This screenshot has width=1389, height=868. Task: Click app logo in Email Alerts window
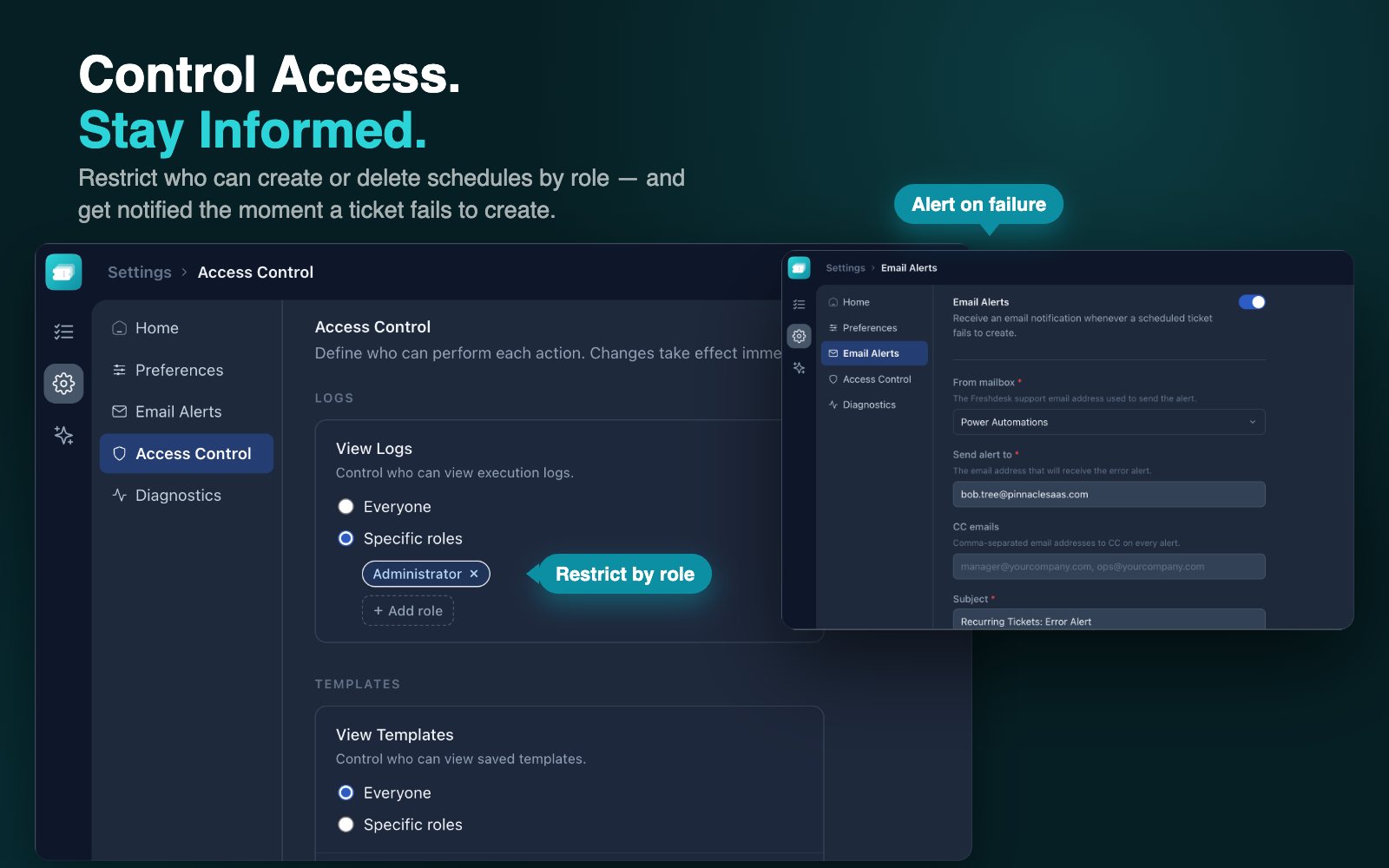coord(799,268)
